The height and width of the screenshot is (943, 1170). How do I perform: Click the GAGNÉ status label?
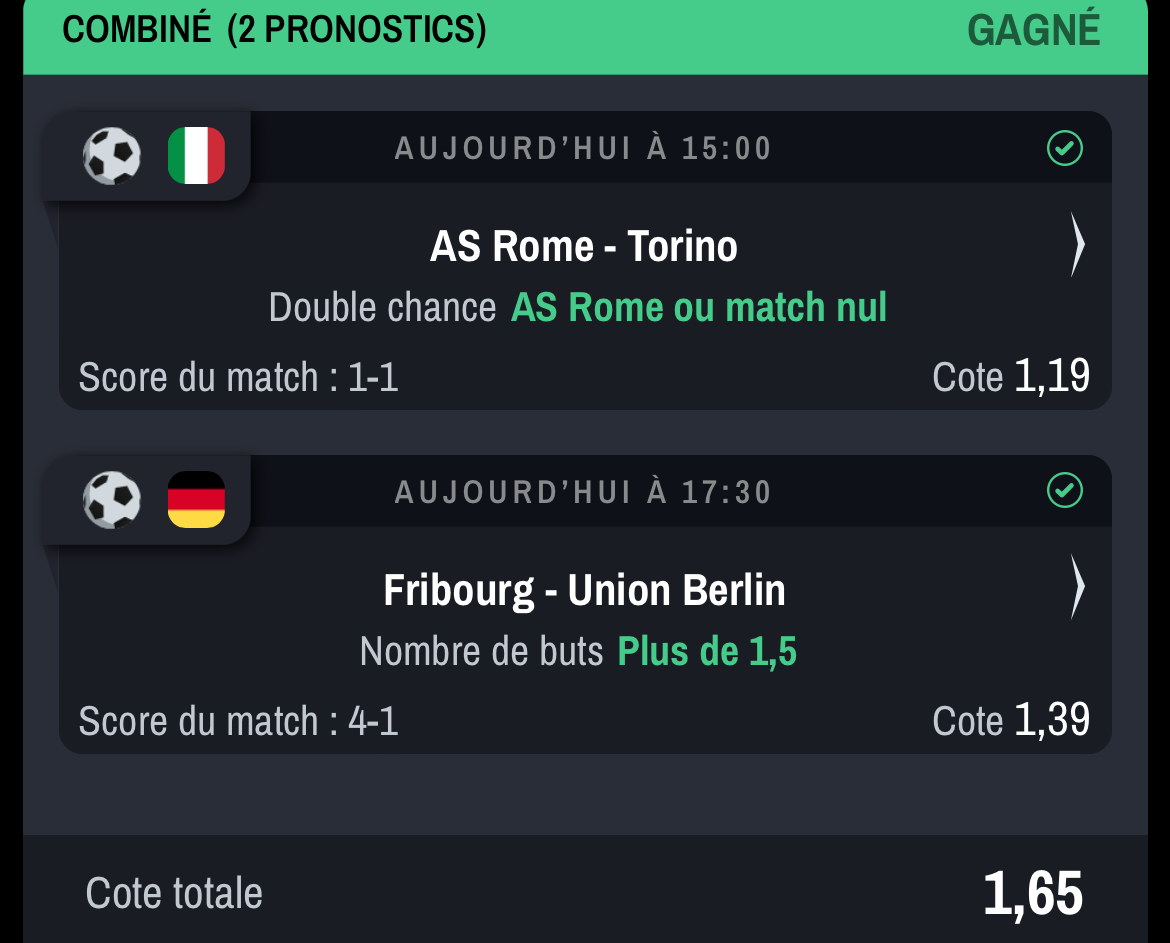click(x=1033, y=30)
